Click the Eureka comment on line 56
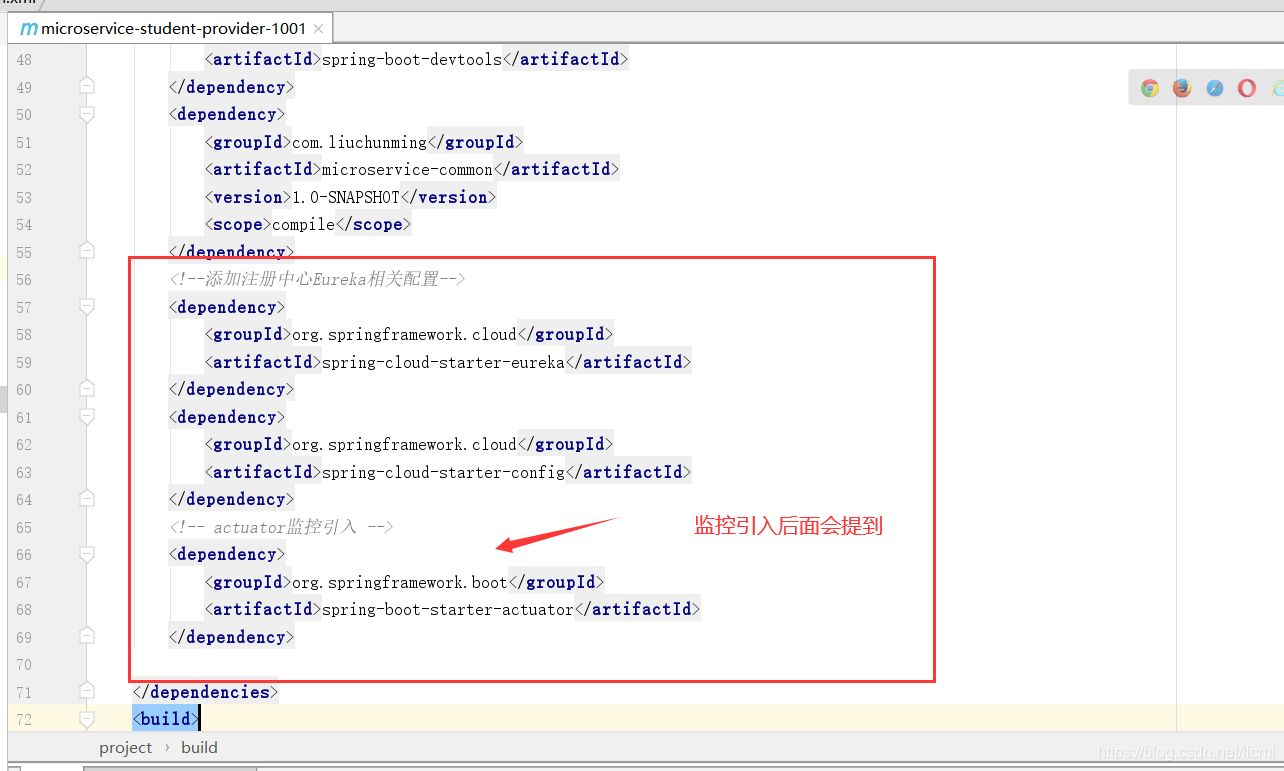The width and height of the screenshot is (1284, 771). 318,279
